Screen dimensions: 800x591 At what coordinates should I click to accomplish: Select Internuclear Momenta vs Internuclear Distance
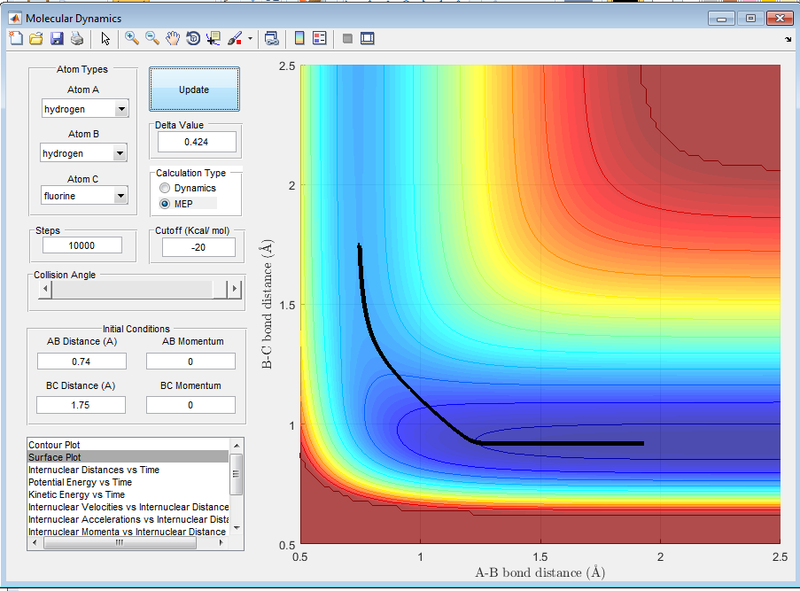[127, 531]
